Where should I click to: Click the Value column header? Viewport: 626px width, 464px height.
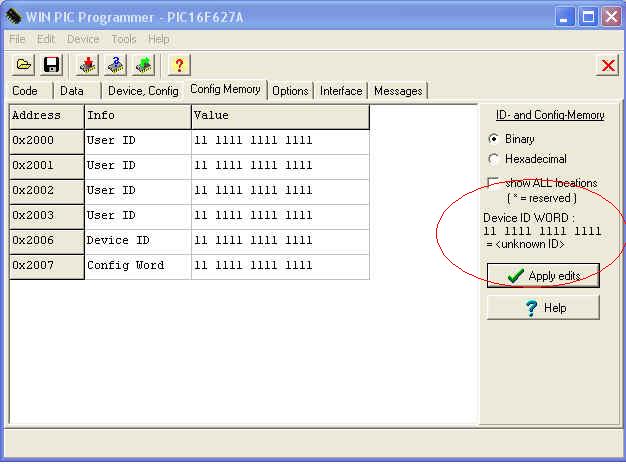coord(280,117)
